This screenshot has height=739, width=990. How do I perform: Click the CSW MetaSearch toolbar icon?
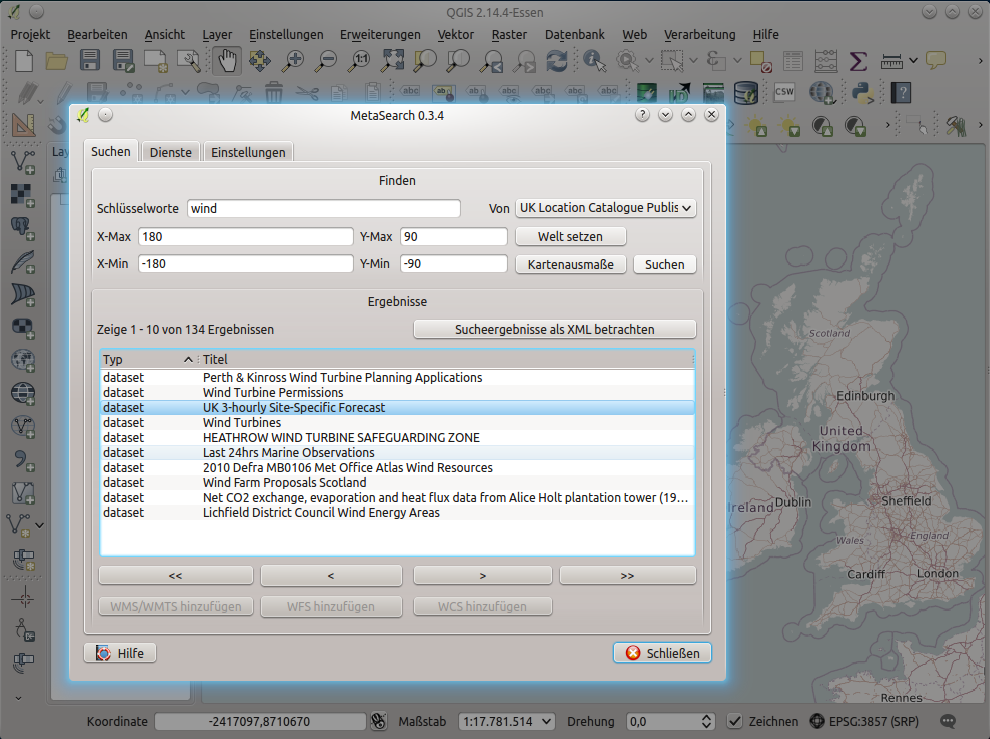(x=785, y=93)
